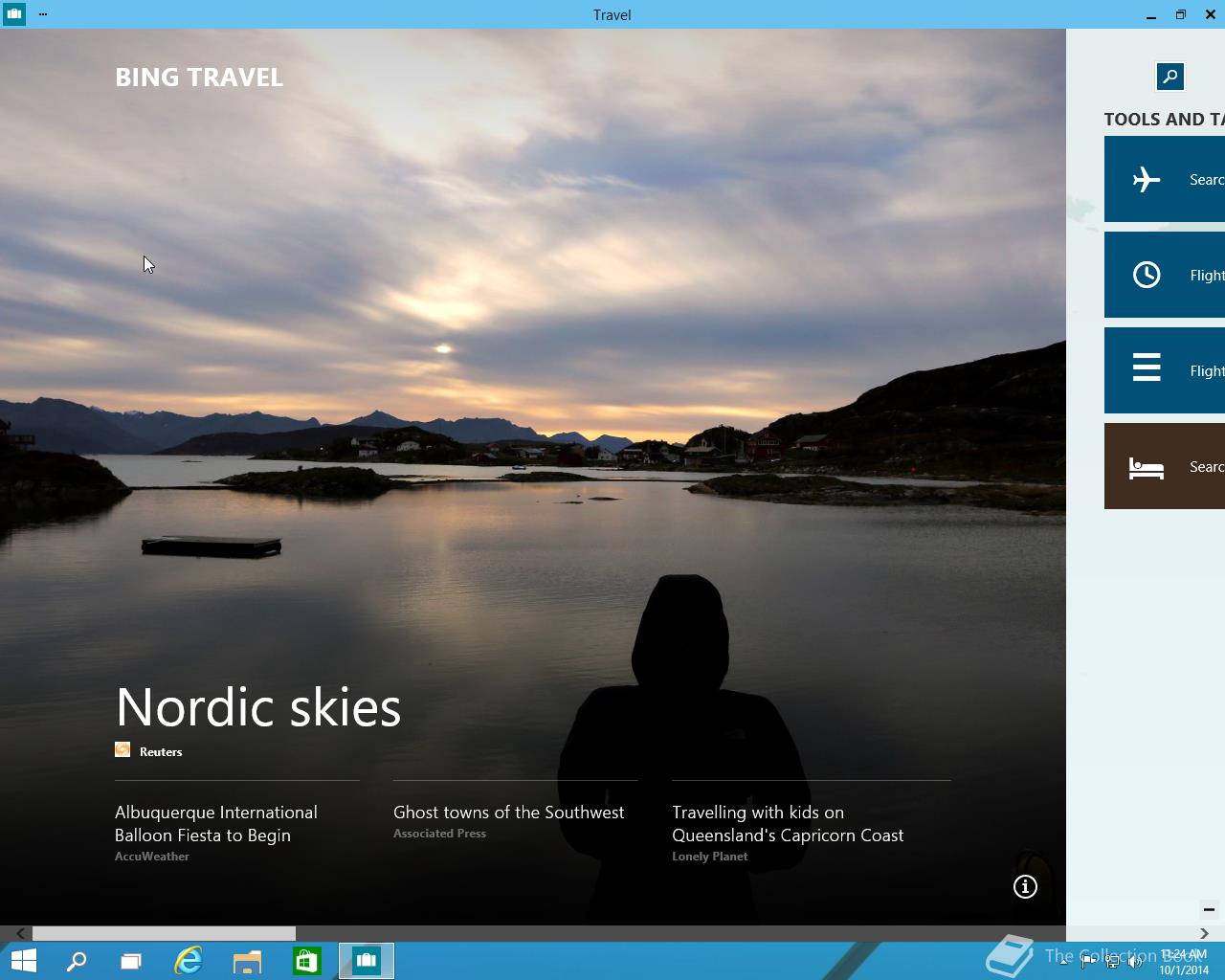This screenshot has height=980, width=1225.
Task: Open the Nordic skies headline story
Action: 258,707
